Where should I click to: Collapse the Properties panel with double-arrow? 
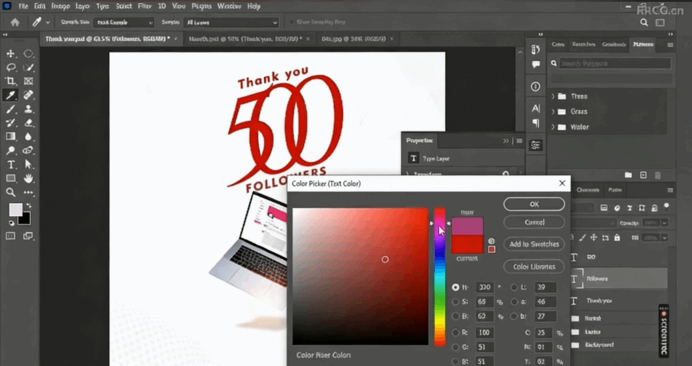pyautogui.click(x=506, y=141)
